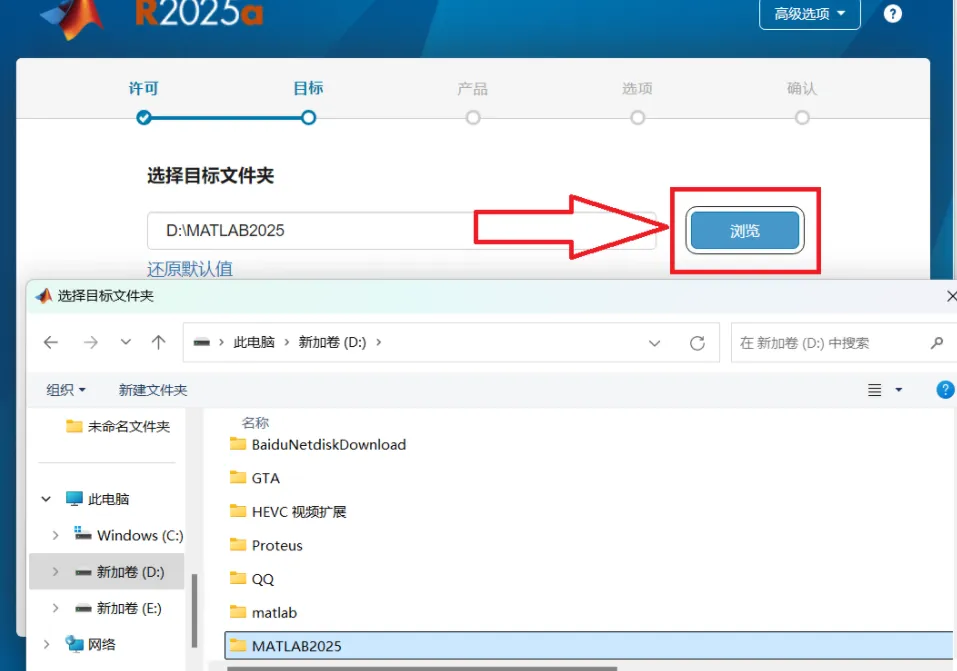Select the lowercase matlab folder
This screenshot has width=957, height=671.
tap(263, 612)
